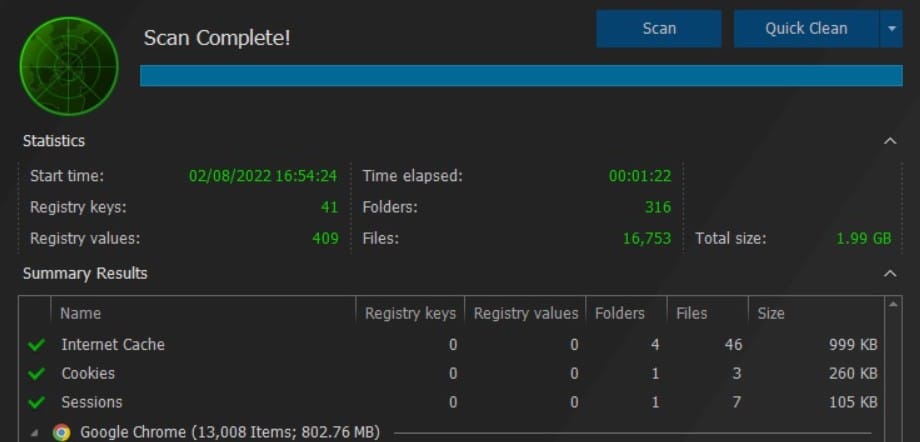Collapse the Statistics section
This screenshot has width=920, height=442.
click(x=890, y=141)
